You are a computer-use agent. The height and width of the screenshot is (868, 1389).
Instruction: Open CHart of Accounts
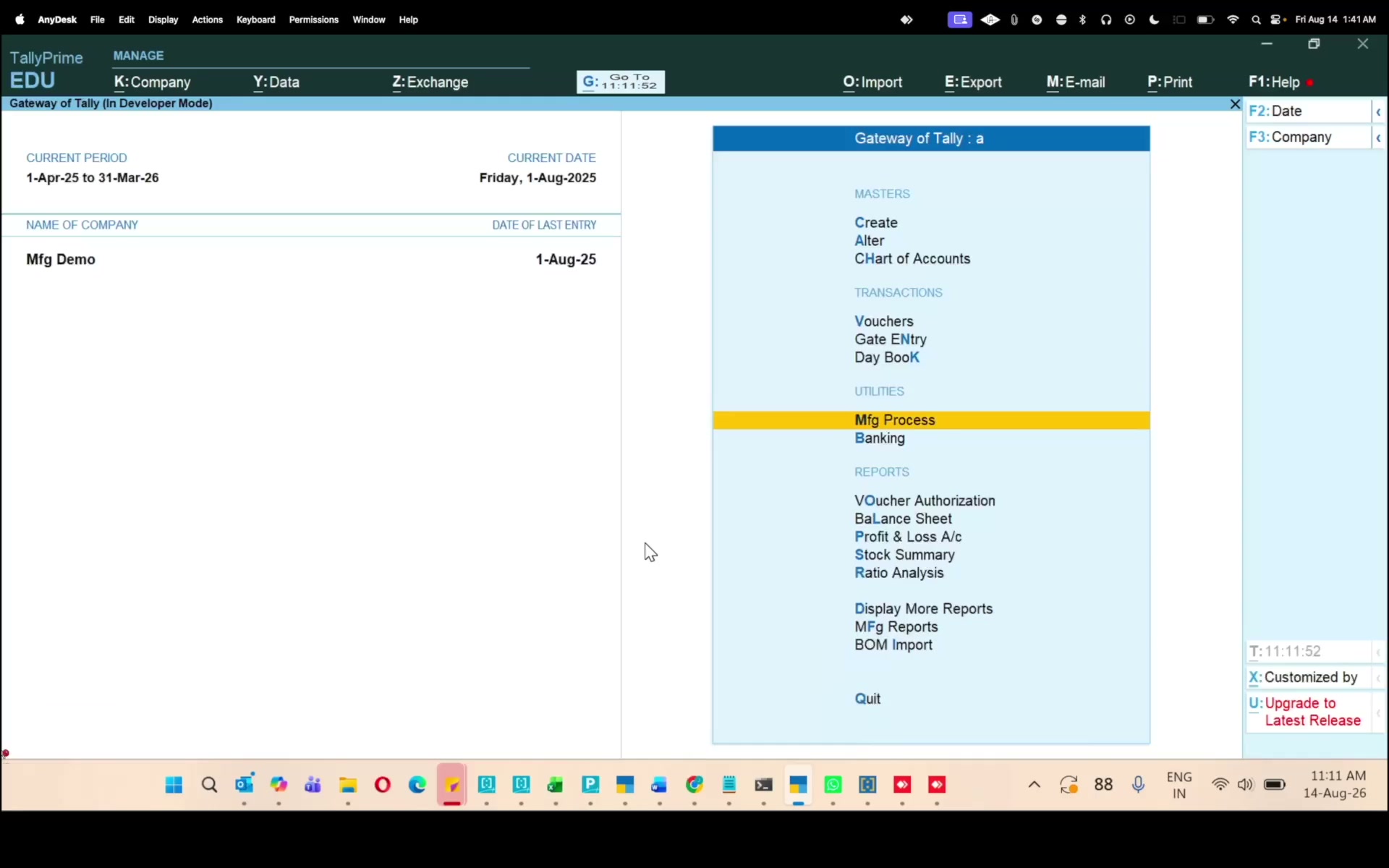pos(912,259)
